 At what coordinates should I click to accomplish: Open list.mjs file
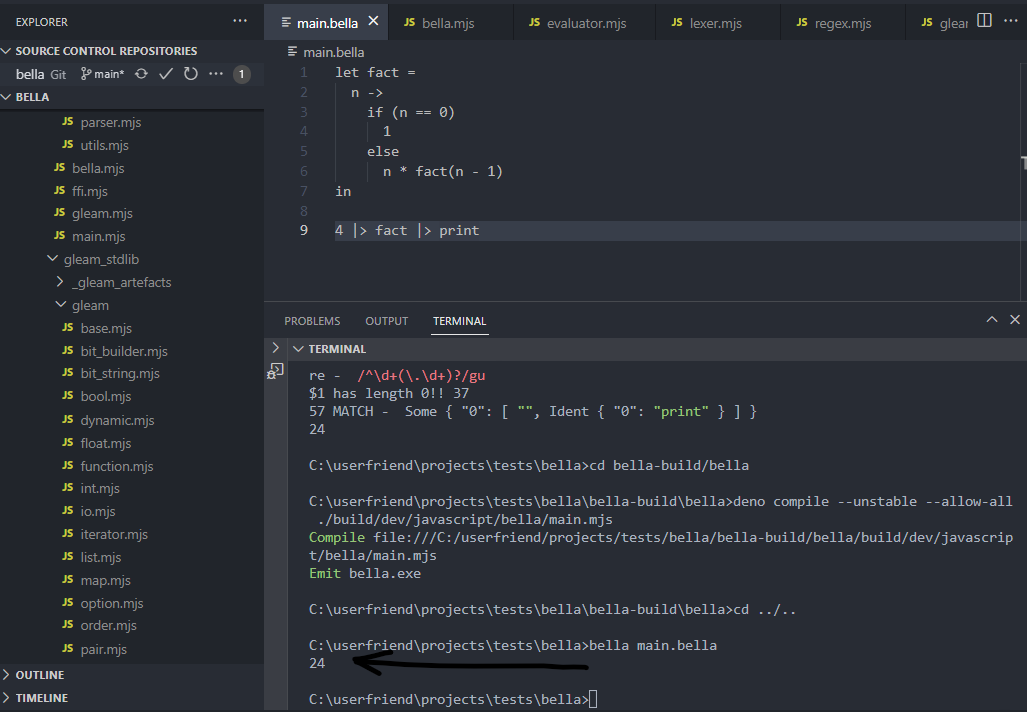tap(100, 557)
